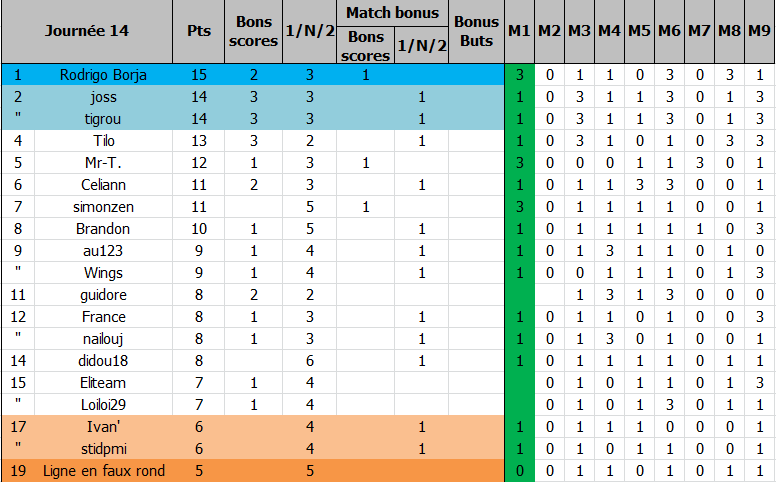Select the "Ligne en faux rond" cell

coord(104,470)
